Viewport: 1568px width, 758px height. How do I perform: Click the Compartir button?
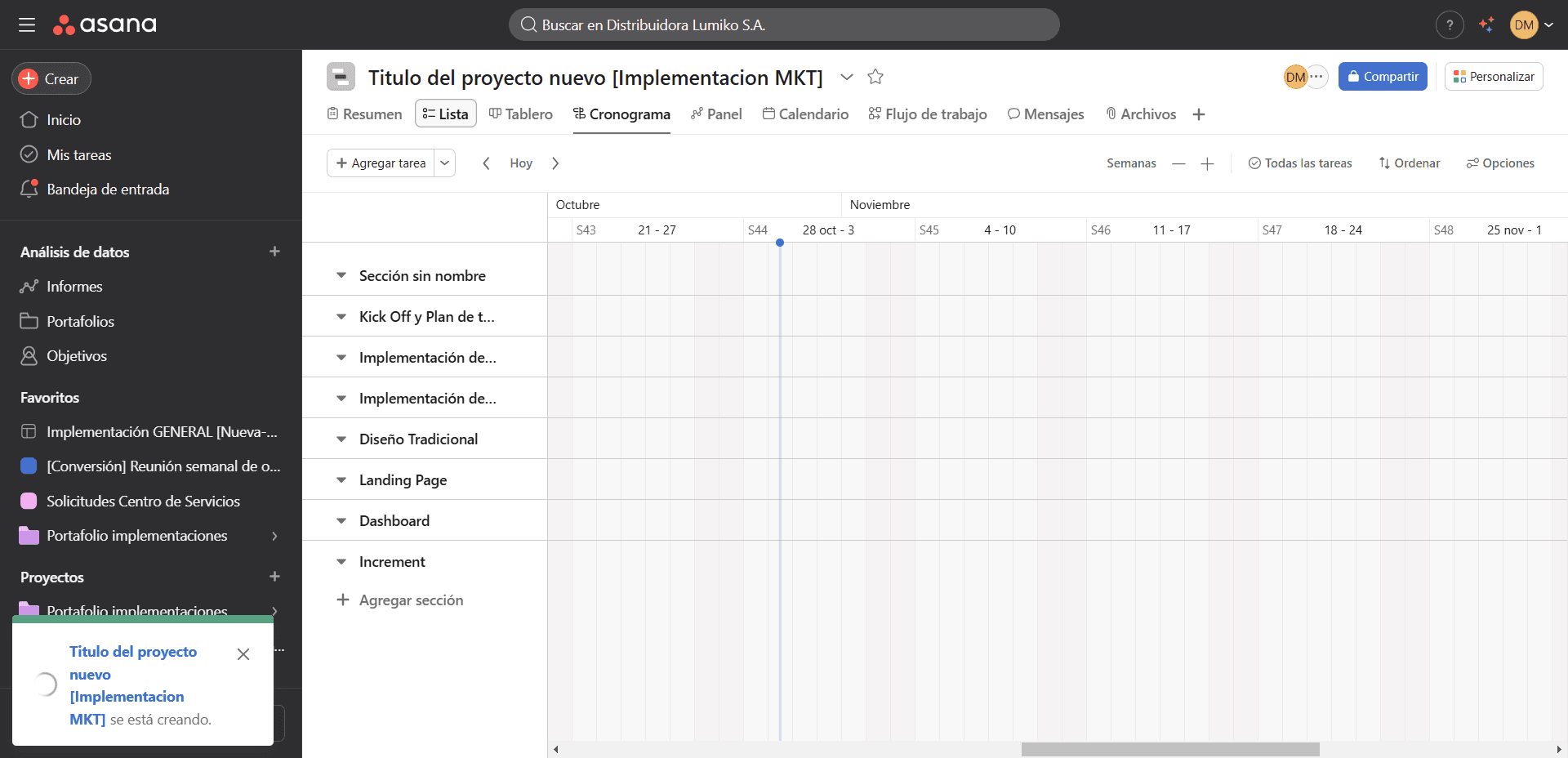pos(1383,77)
